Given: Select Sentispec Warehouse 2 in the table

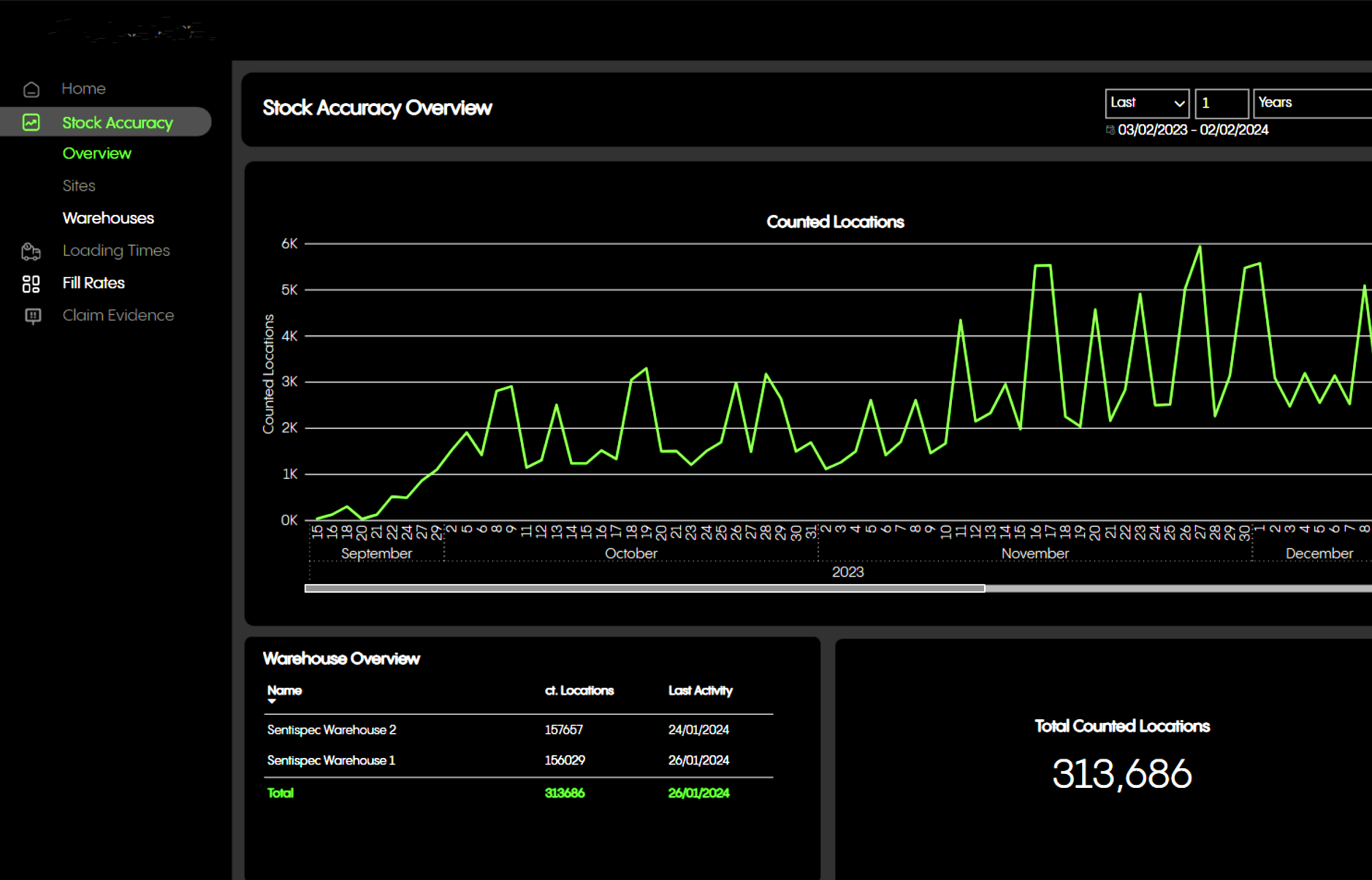Looking at the screenshot, I should point(332,729).
